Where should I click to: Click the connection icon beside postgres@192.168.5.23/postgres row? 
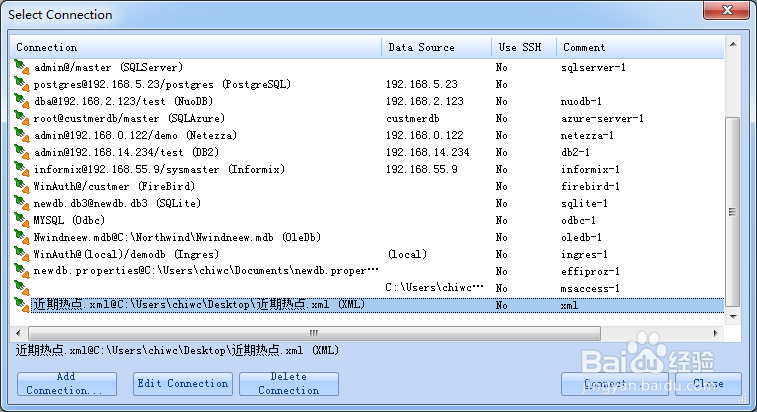pyautogui.click(x=22, y=84)
